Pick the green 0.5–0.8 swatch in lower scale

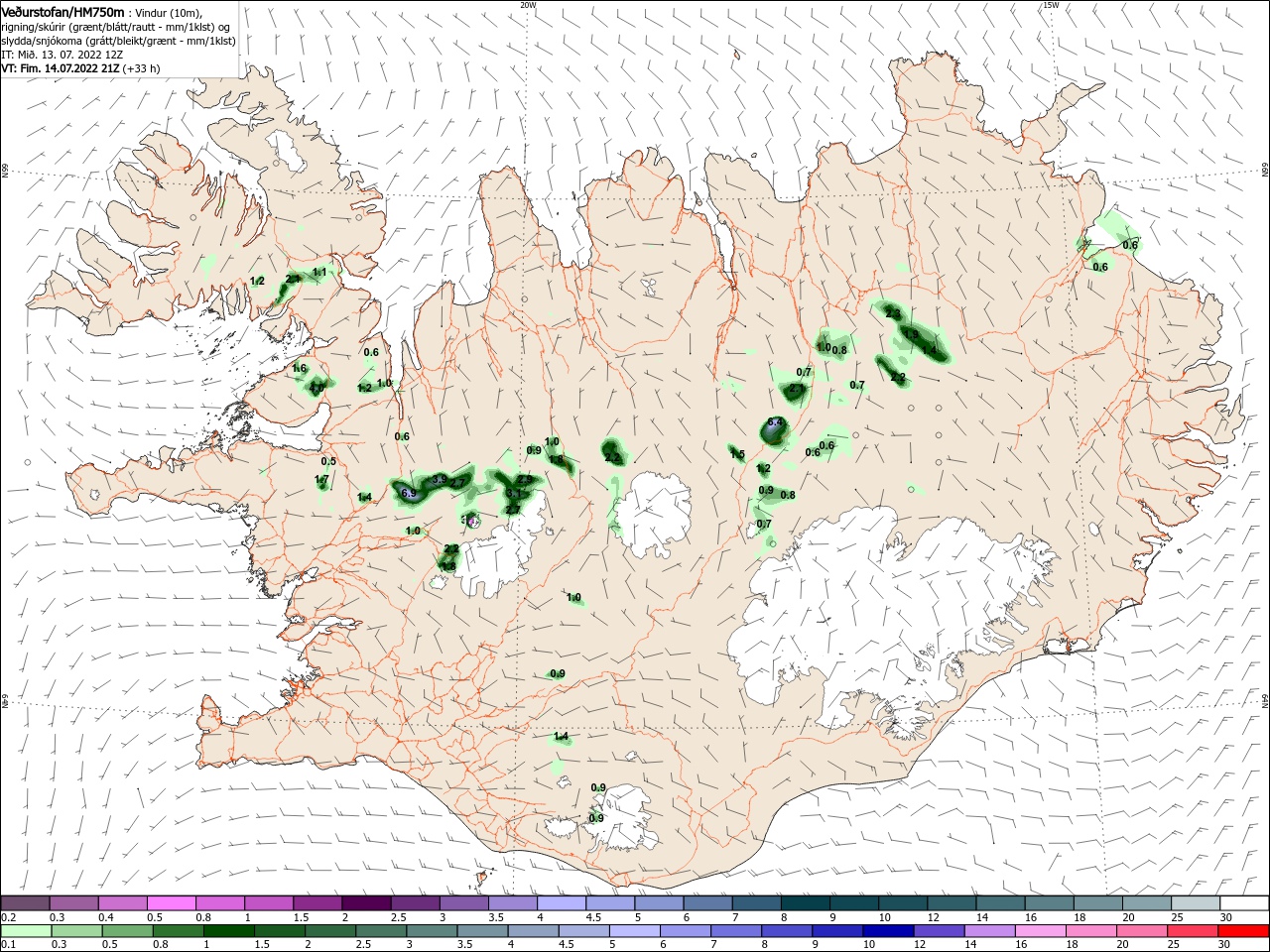coord(128,931)
